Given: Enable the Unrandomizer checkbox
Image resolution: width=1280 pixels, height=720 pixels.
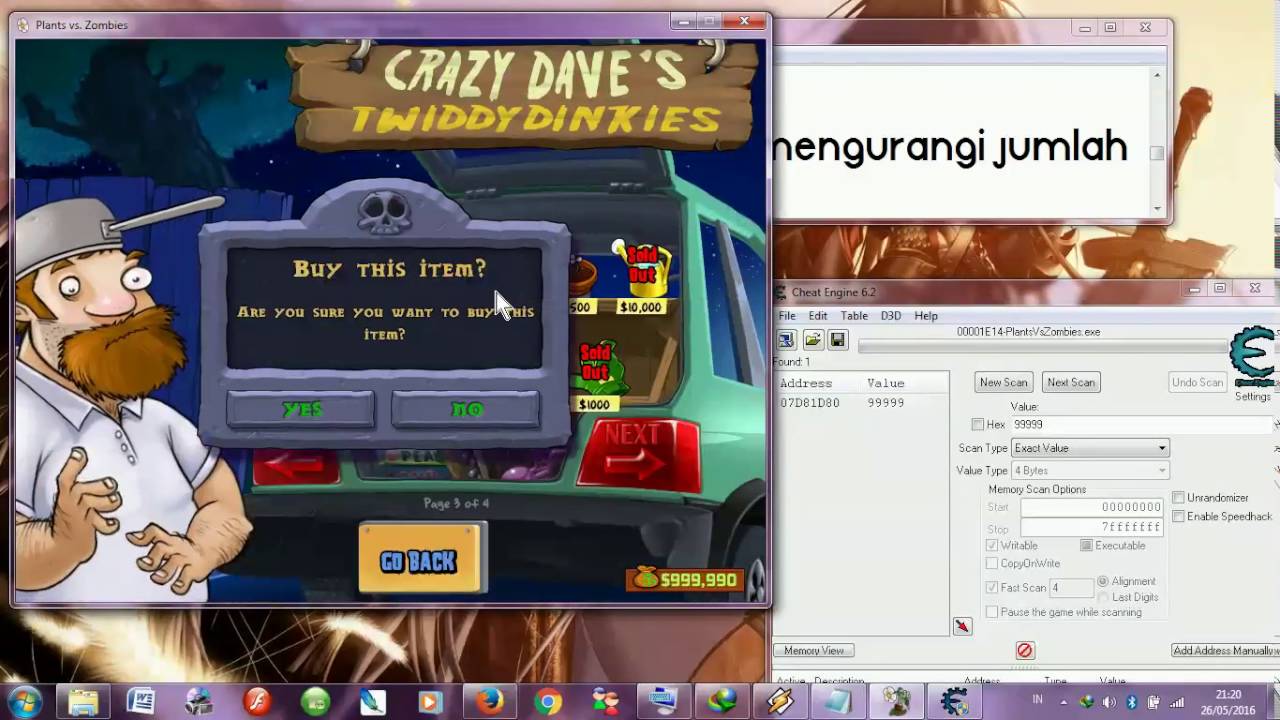Looking at the screenshot, I should tap(1179, 498).
